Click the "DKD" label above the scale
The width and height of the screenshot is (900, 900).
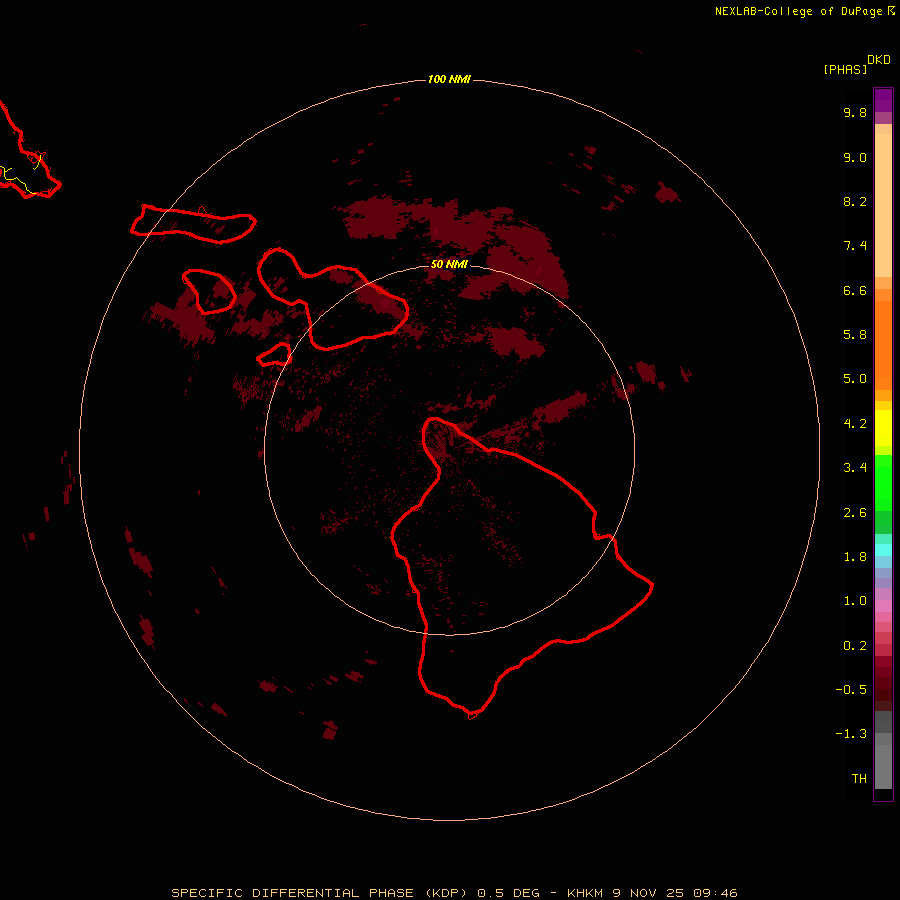(879, 60)
